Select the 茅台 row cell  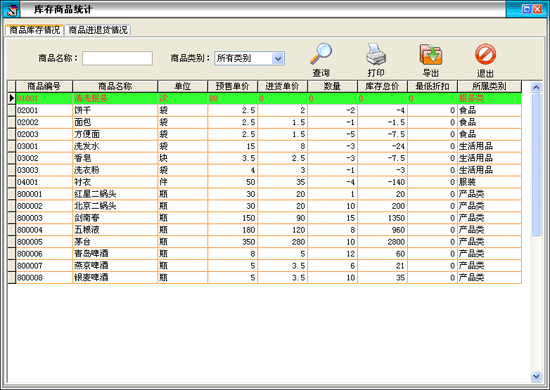click(x=115, y=242)
